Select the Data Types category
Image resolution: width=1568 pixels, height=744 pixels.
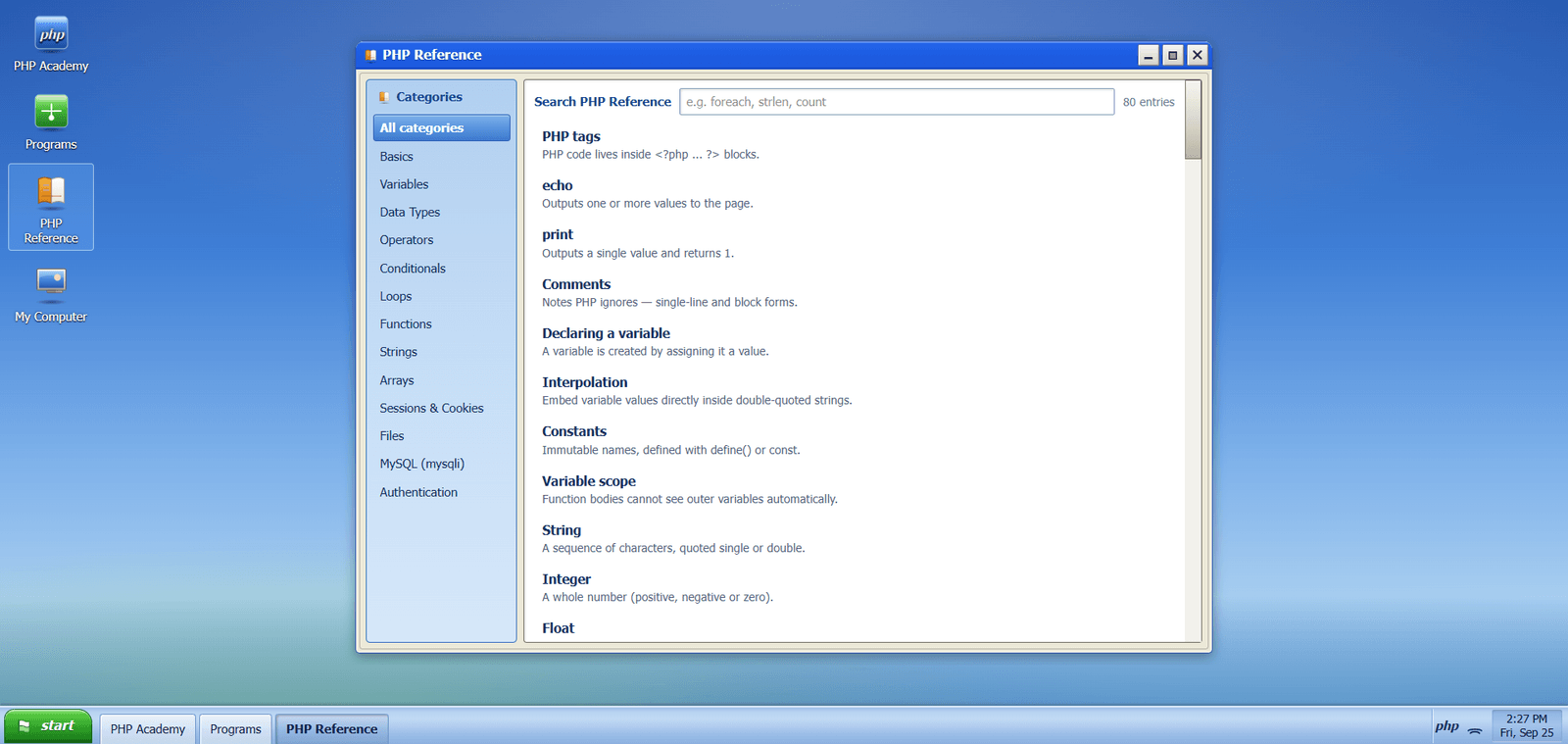click(441, 212)
